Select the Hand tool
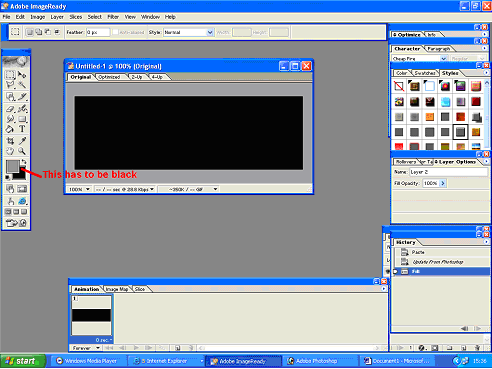This screenshot has height=369, width=492. pyautogui.click(x=10, y=151)
